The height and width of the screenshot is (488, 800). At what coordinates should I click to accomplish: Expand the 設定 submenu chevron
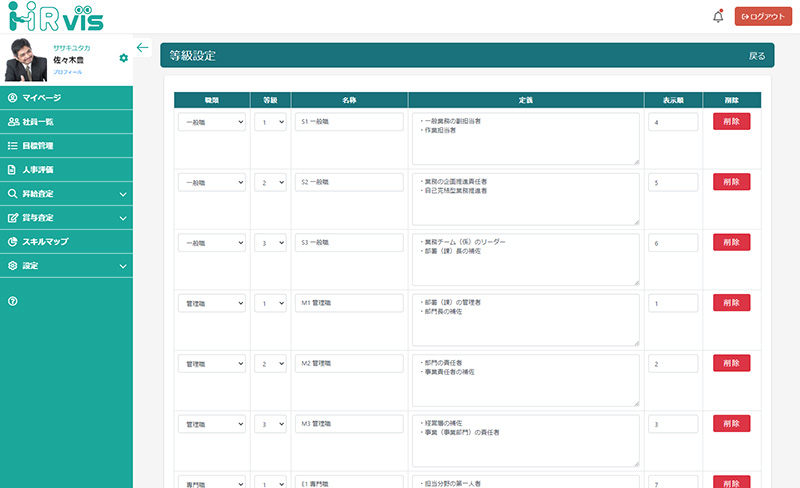pos(123,266)
